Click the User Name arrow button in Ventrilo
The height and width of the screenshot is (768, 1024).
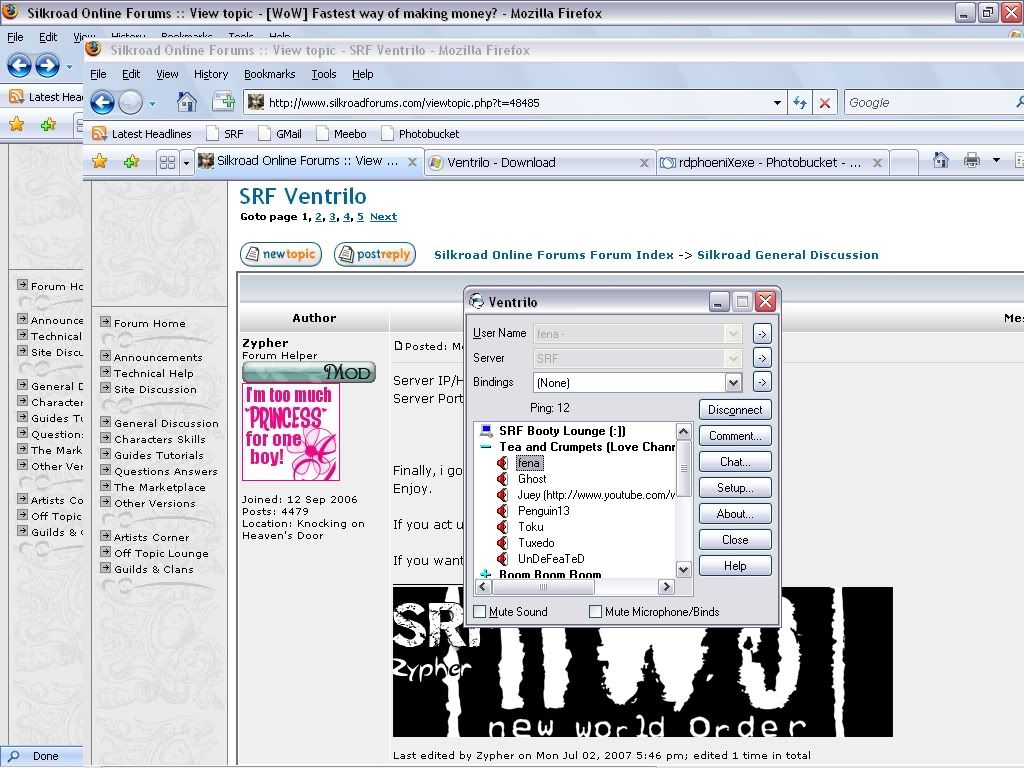pos(762,334)
